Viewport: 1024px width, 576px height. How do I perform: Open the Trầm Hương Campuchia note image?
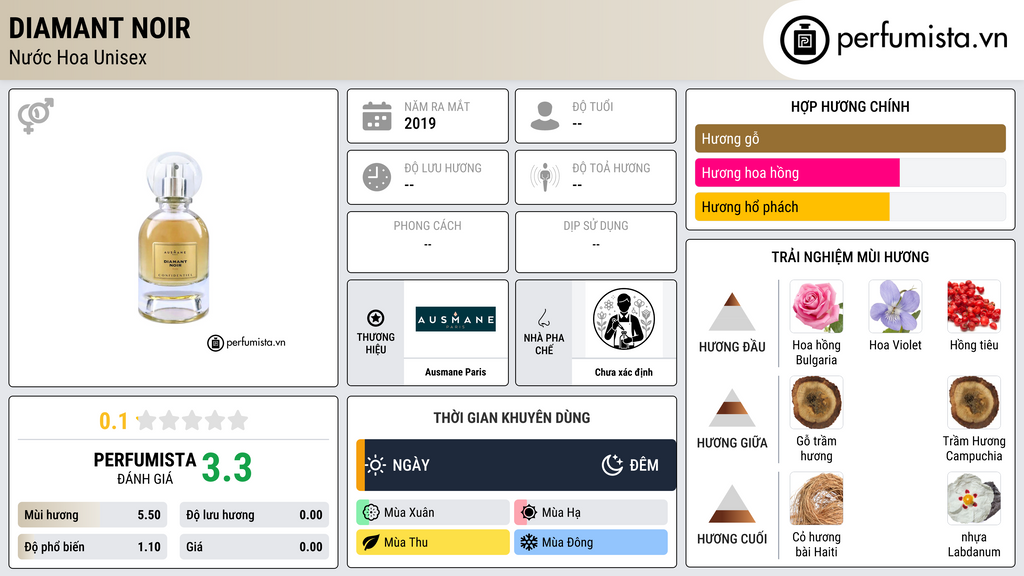click(x=974, y=403)
